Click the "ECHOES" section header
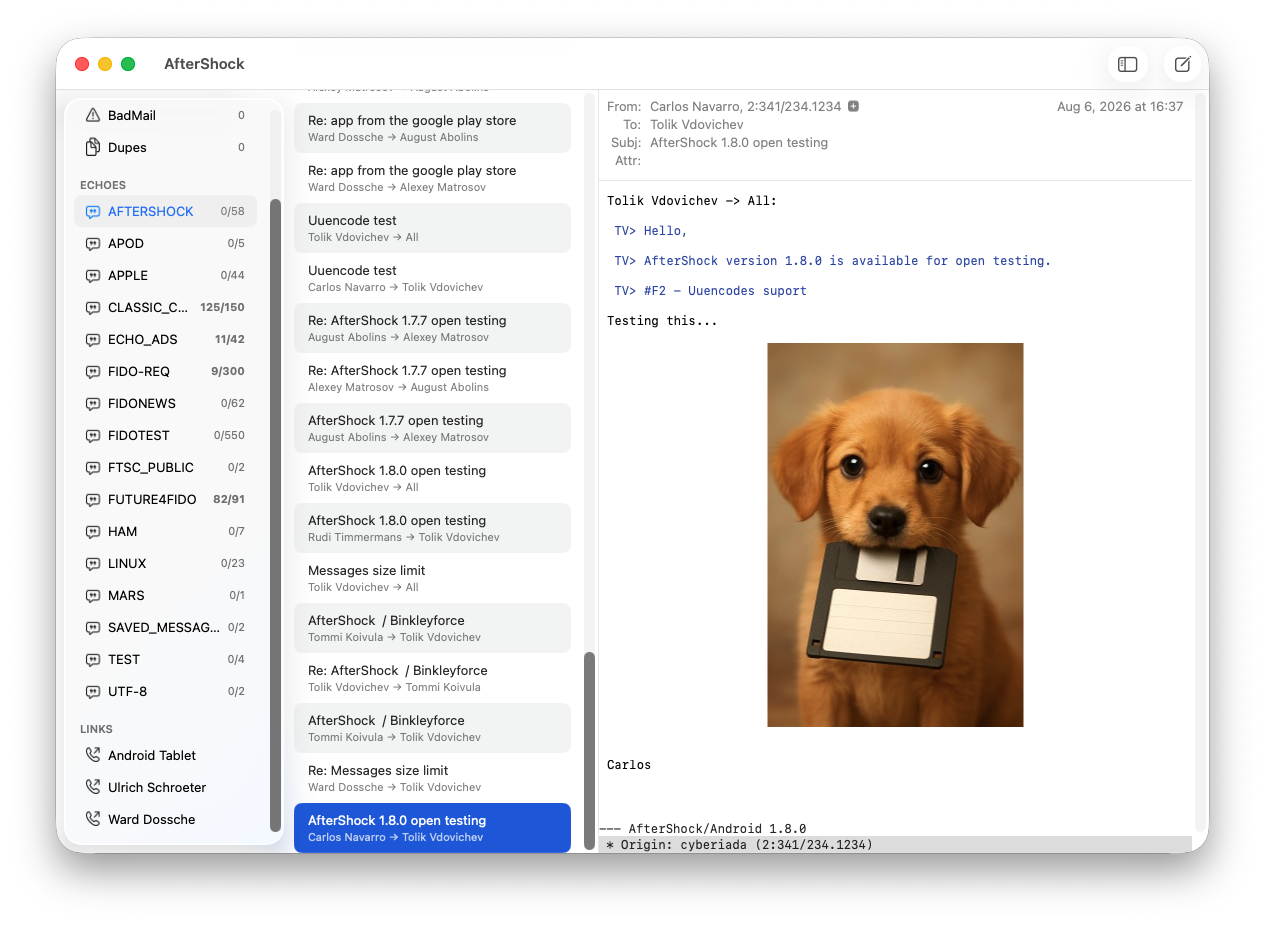Image resolution: width=1265 pixels, height=927 pixels. [103, 185]
